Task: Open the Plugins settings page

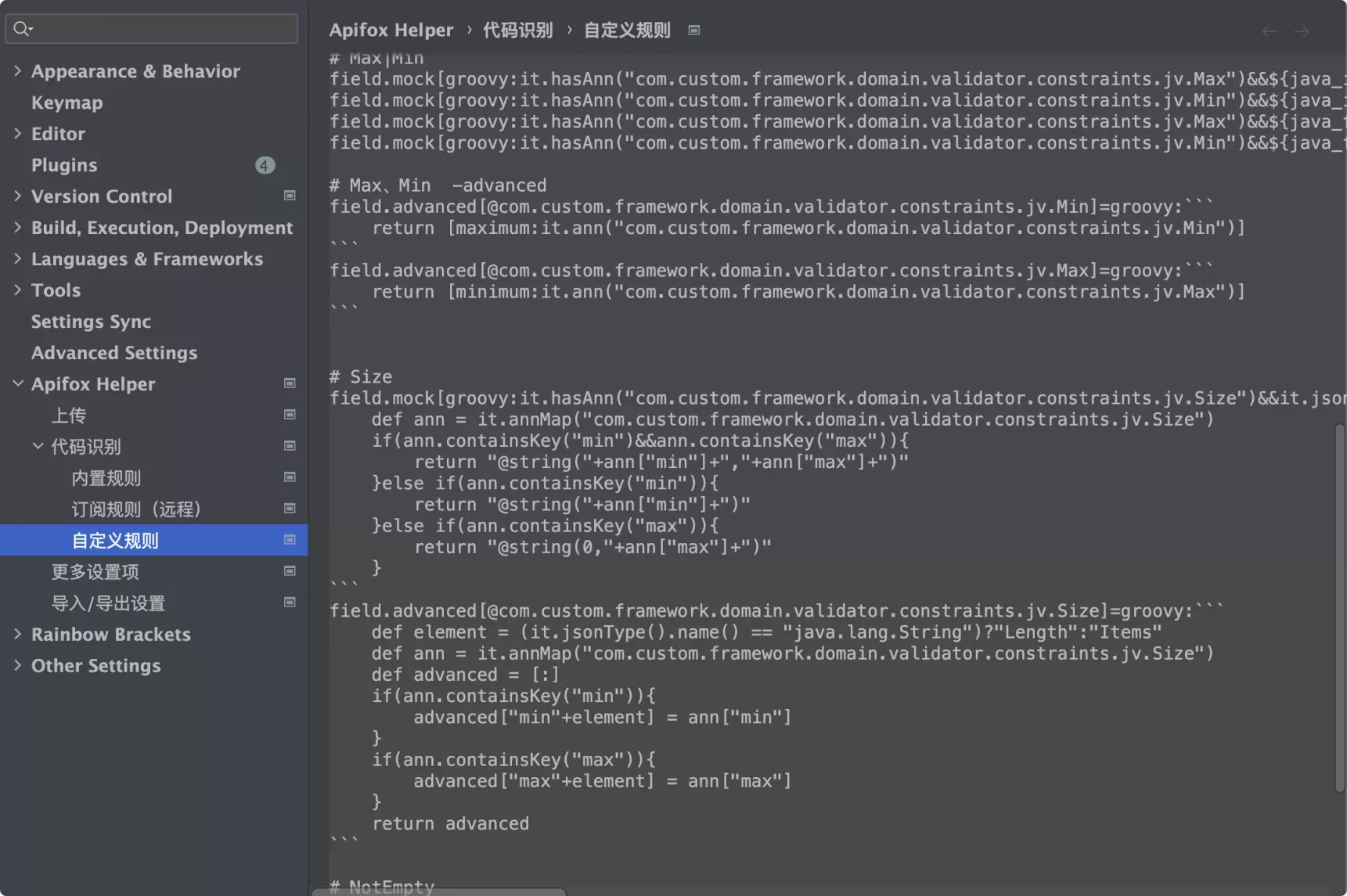Action: (64, 165)
